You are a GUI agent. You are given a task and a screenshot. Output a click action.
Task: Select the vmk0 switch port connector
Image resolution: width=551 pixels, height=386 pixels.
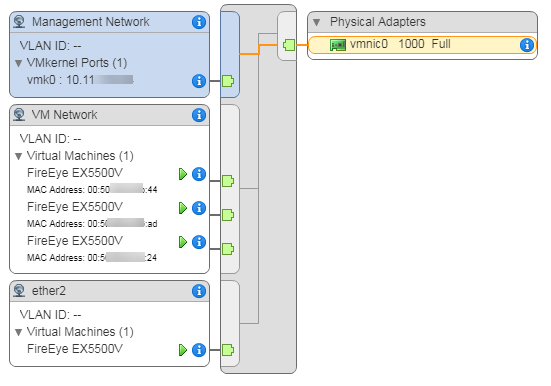[228, 81]
